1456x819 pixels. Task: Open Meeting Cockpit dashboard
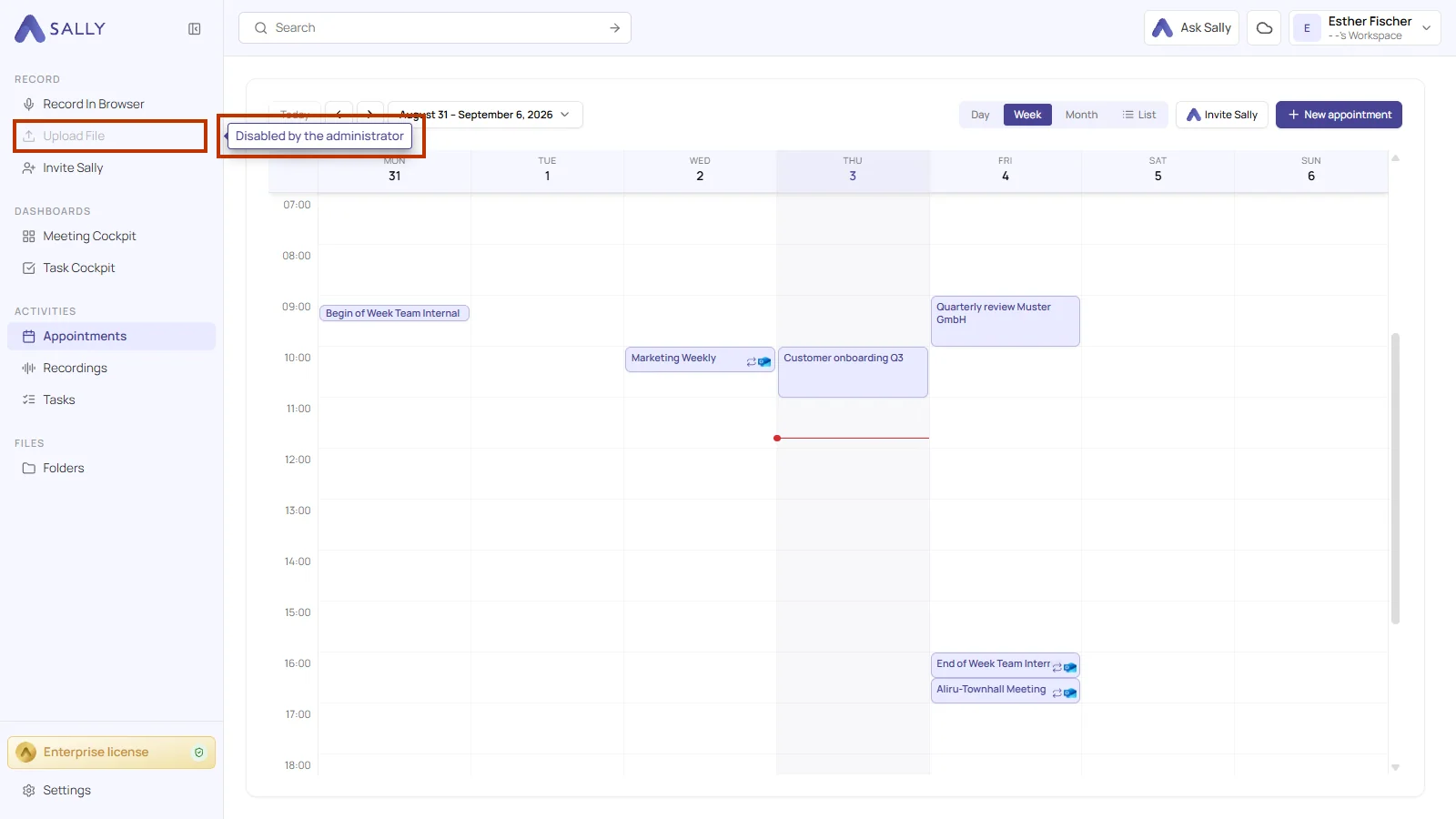pos(89,236)
